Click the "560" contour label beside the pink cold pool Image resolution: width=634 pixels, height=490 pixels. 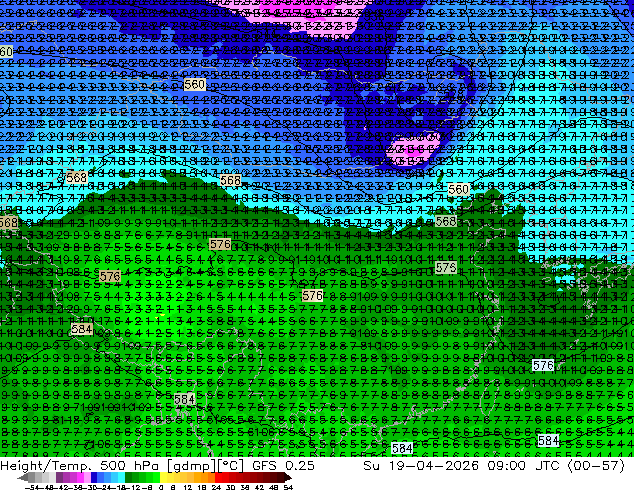[x=459, y=189]
